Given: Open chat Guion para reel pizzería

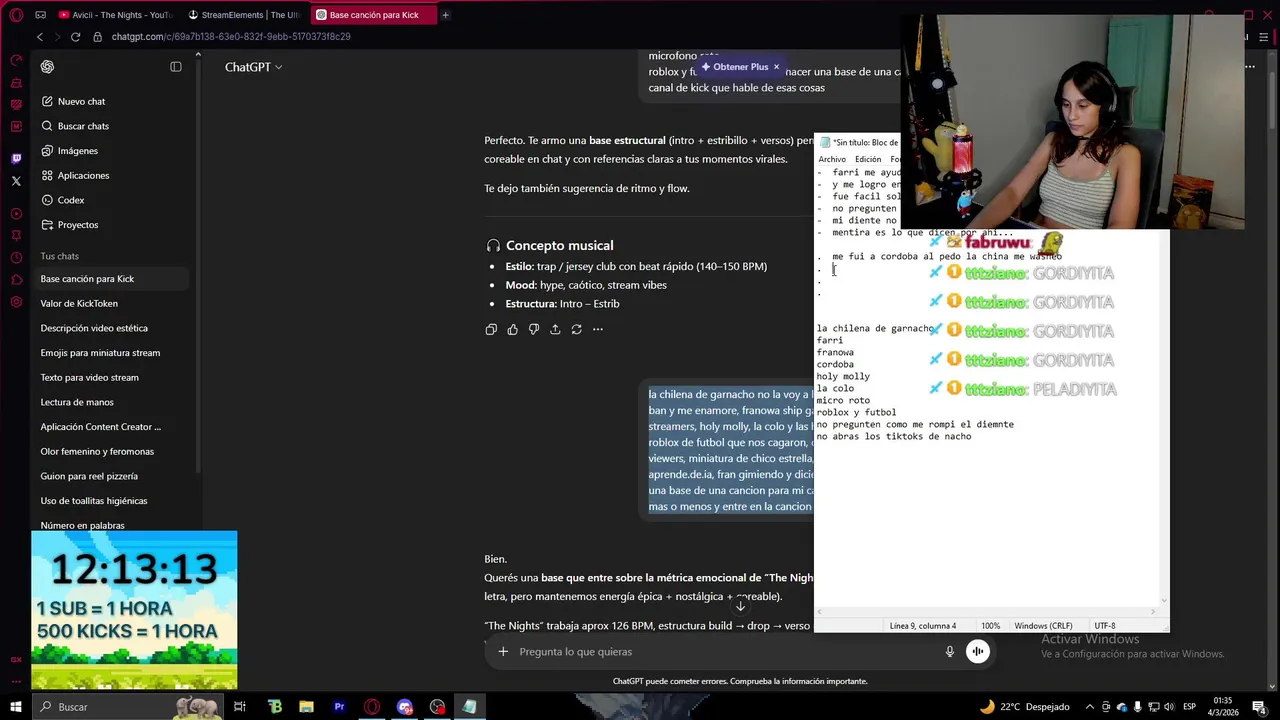Looking at the screenshot, I should (89, 476).
